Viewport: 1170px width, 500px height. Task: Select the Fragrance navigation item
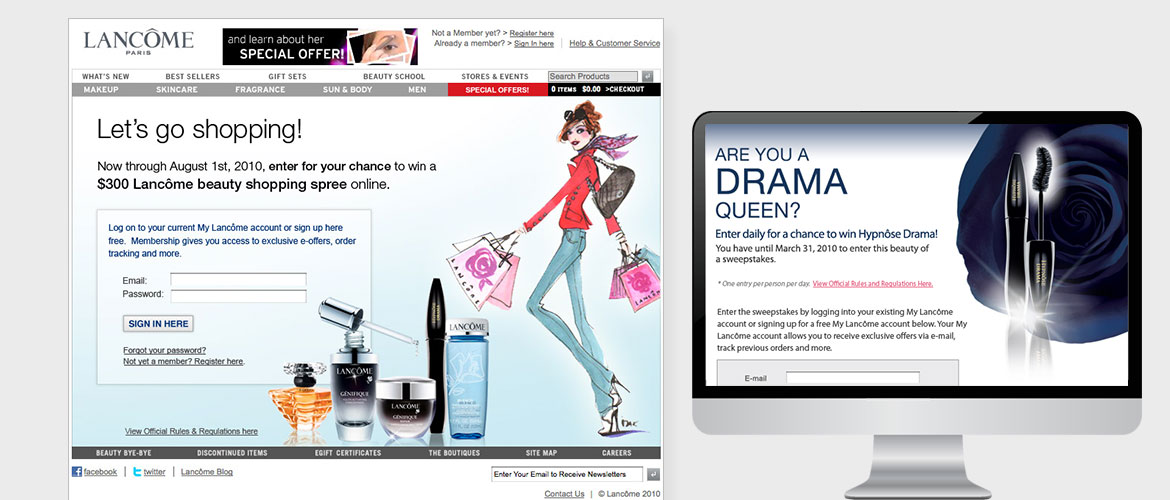(260, 90)
